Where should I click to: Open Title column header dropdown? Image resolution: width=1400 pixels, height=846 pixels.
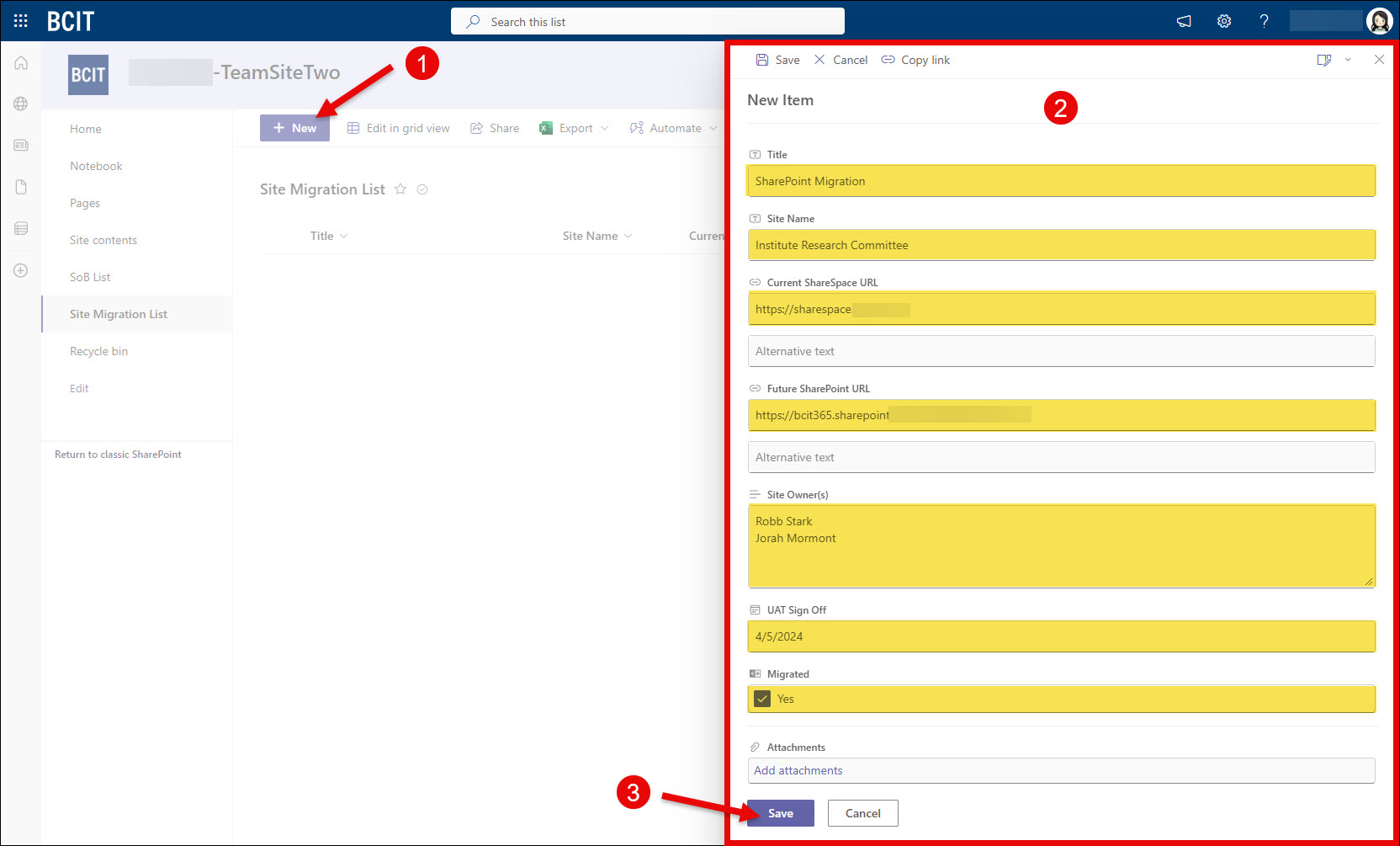click(329, 236)
